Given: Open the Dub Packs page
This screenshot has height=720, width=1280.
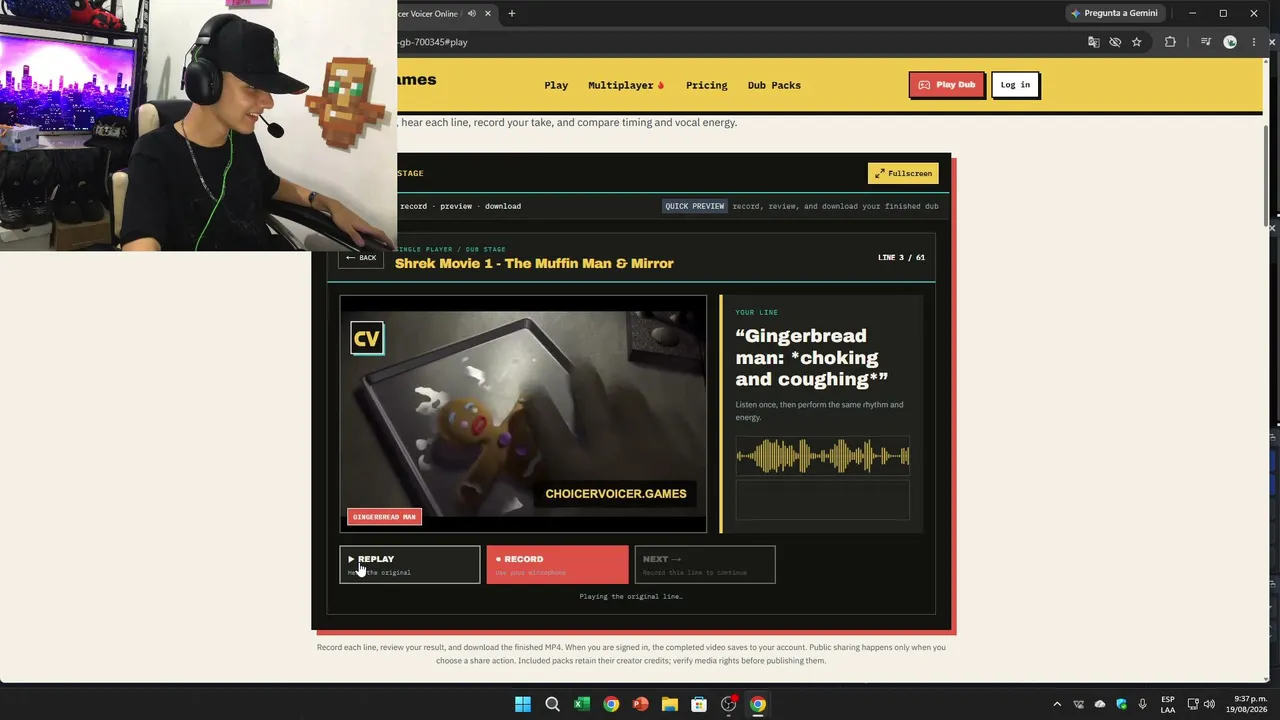Looking at the screenshot, I should pyautogui.click(x=774, y=85).
